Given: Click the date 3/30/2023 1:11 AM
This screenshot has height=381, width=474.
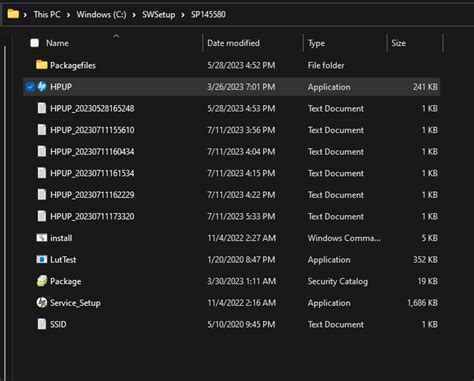Looking at the screenshot, I should 242,281.
